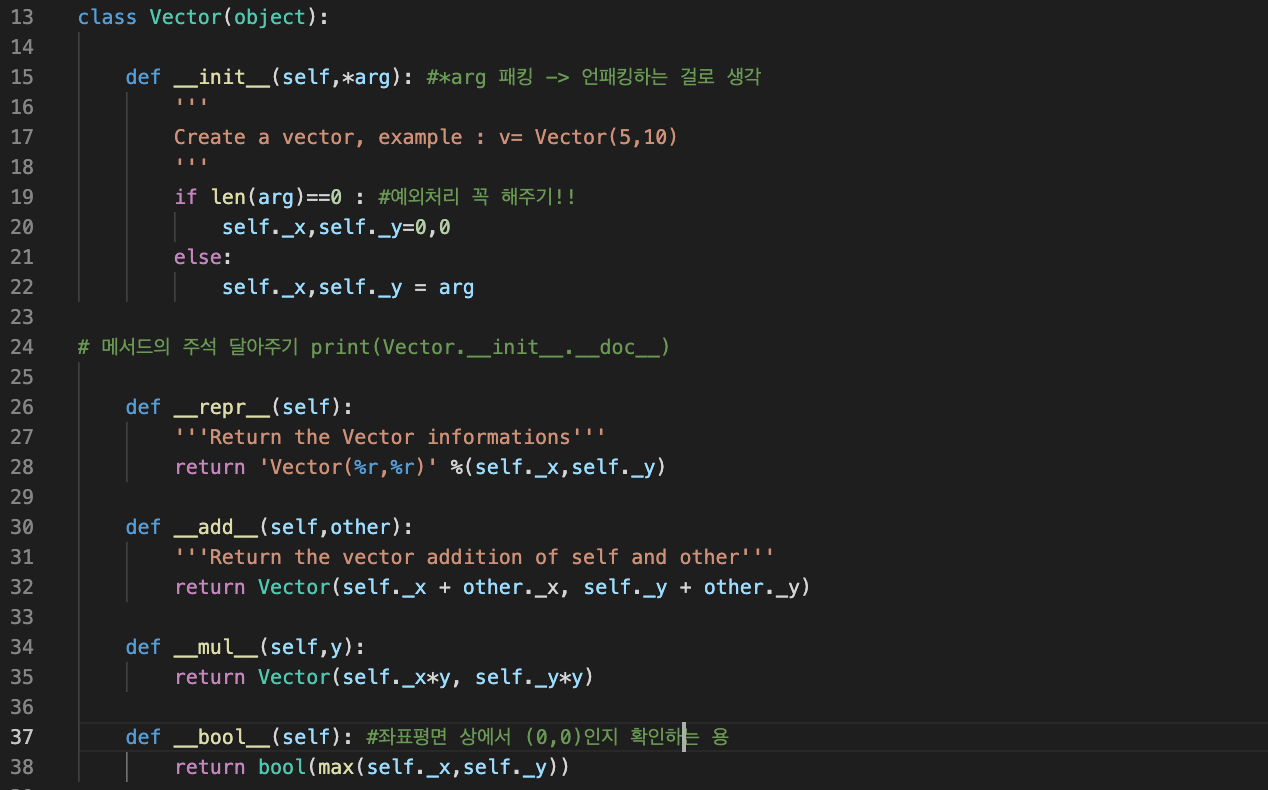Click the 'else:' keyword

pyautogui.click(x=203, y=257)
